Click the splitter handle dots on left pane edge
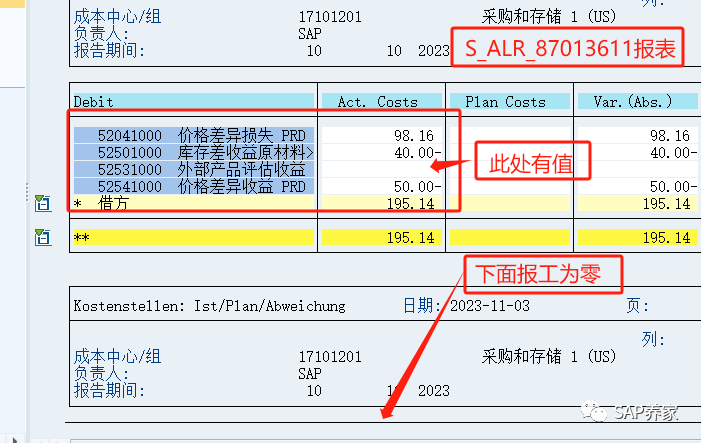 (27, 191)
